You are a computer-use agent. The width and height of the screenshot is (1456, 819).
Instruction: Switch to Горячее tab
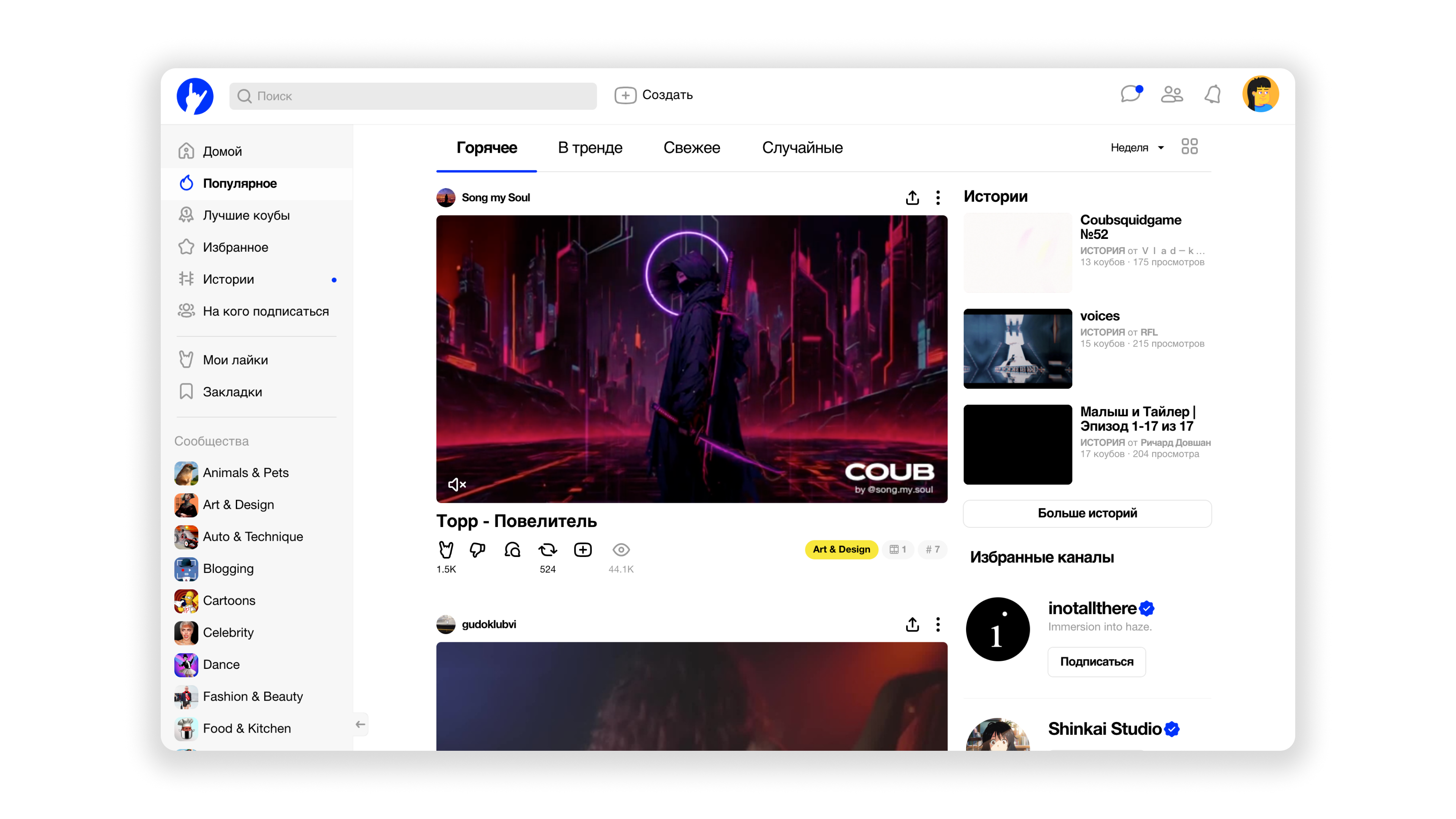point(486,147)
